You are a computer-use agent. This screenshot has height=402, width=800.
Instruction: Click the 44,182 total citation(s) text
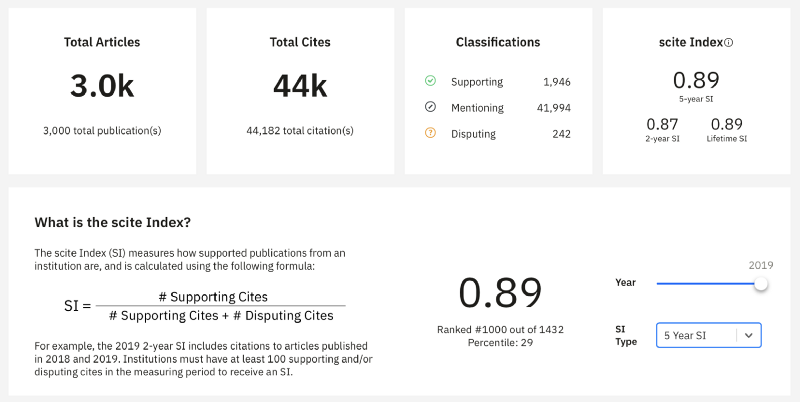[300, 130]
